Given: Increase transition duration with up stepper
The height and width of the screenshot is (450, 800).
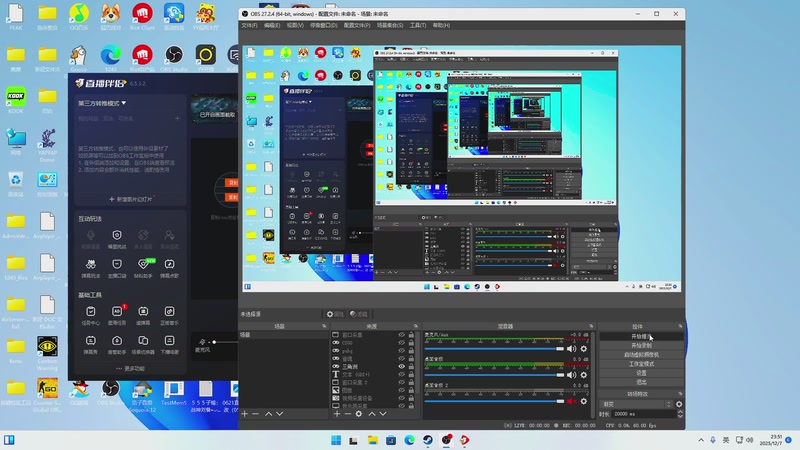Looking at the screenshot, I should click(680, 412).
